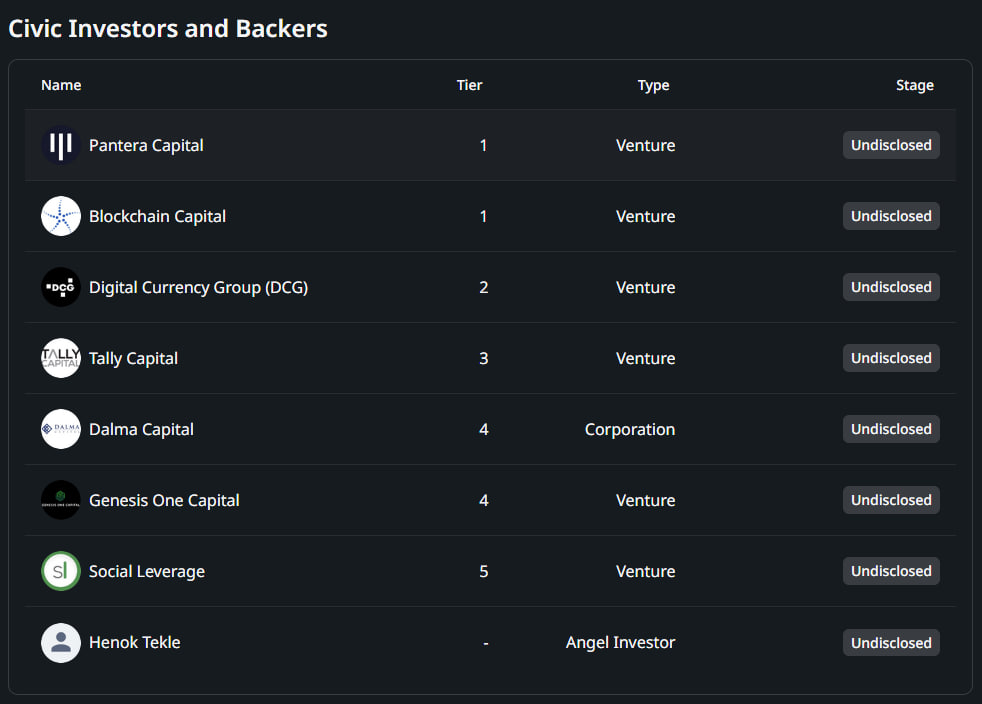This screenshot has width=982, height=704.
Task: Click Venture type in Genesis One Capital row
Action: [x=646, y=500]
